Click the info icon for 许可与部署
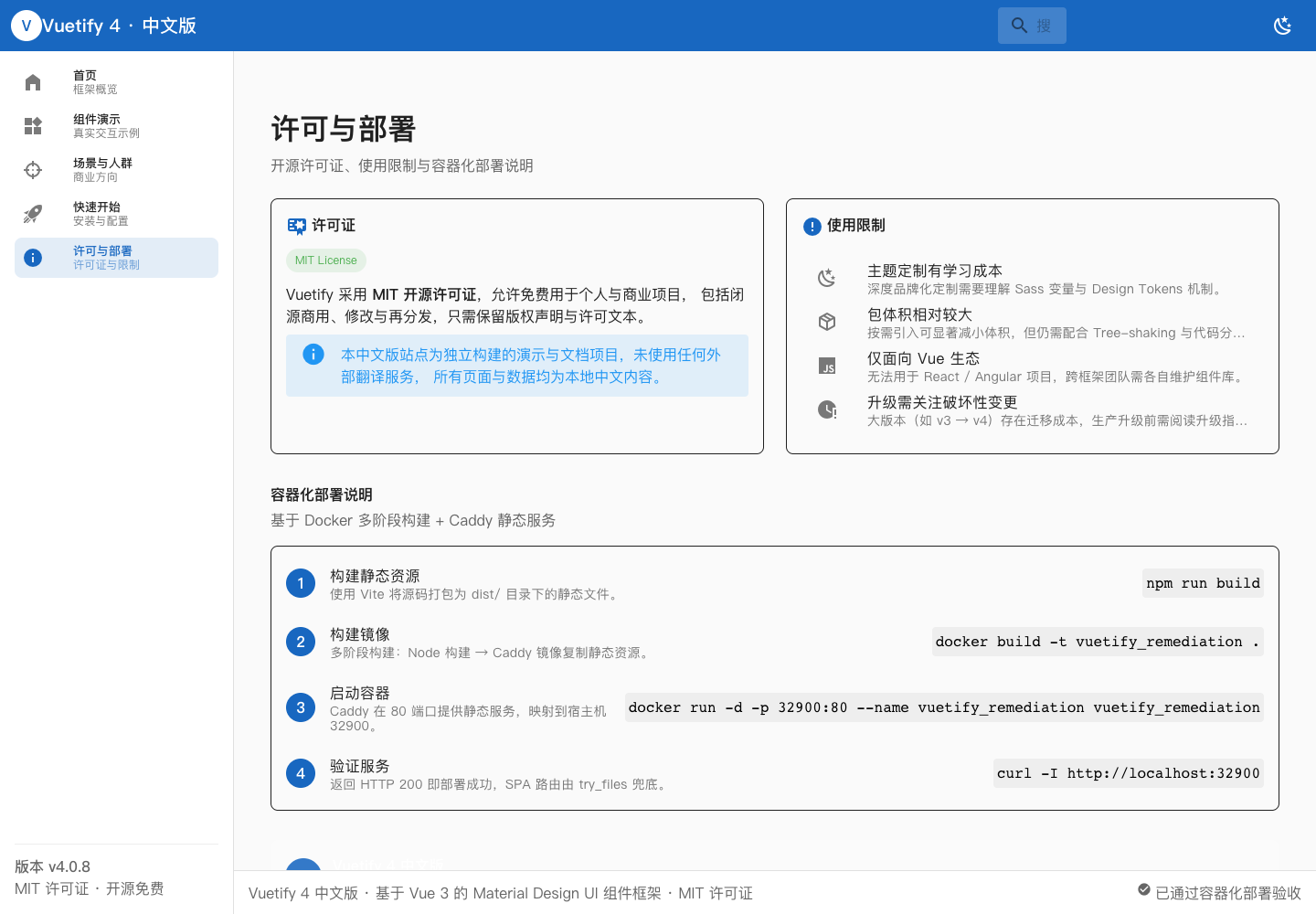Viewport: 1316px width, 914px height. click(x=33, y=258)
